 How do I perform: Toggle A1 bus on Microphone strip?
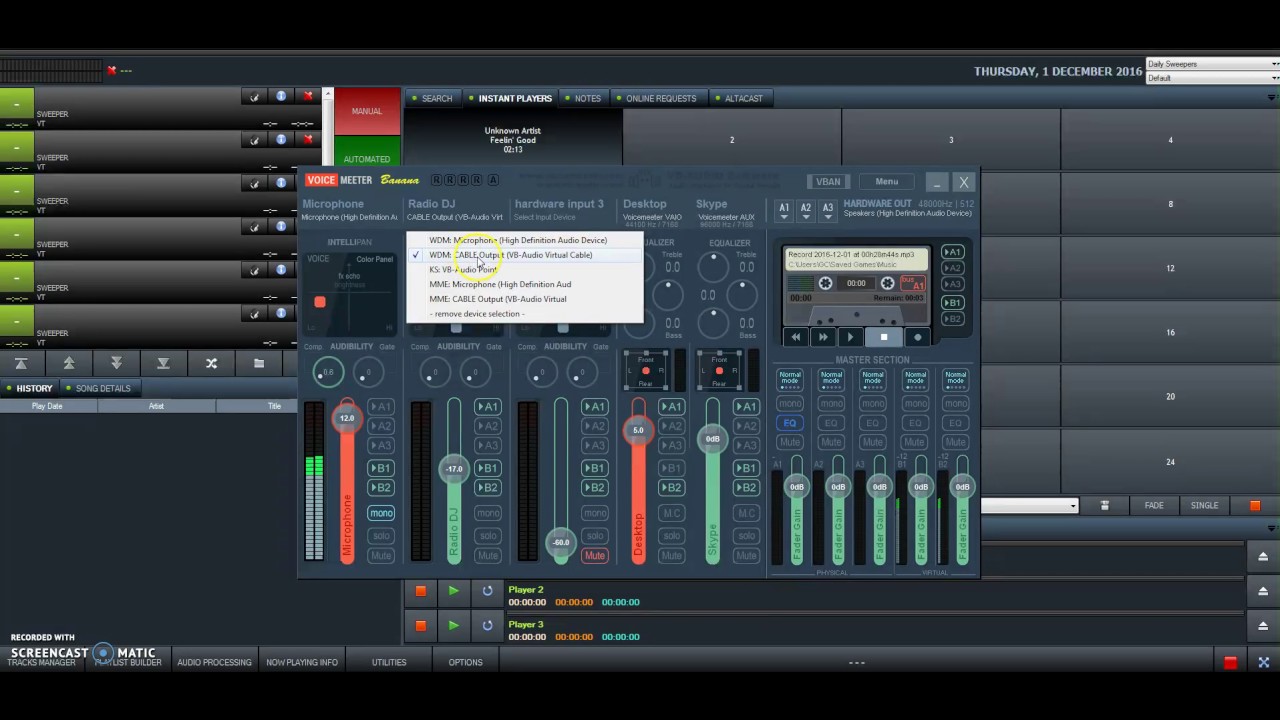(380, 407)
